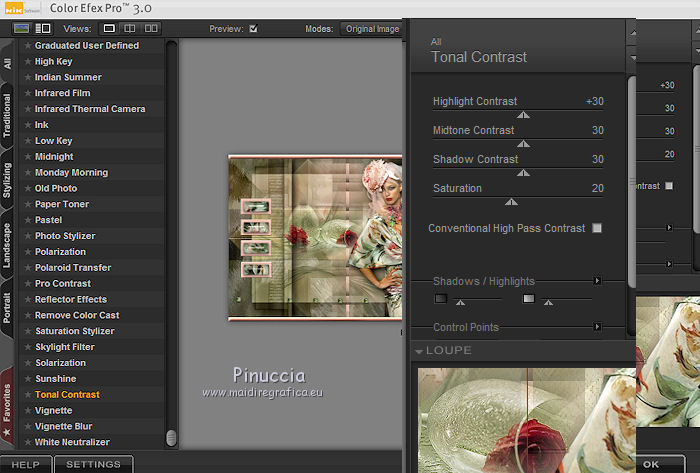Toggle the Preview checkbox
Screen dimensions: 700x473
[254, 29]
